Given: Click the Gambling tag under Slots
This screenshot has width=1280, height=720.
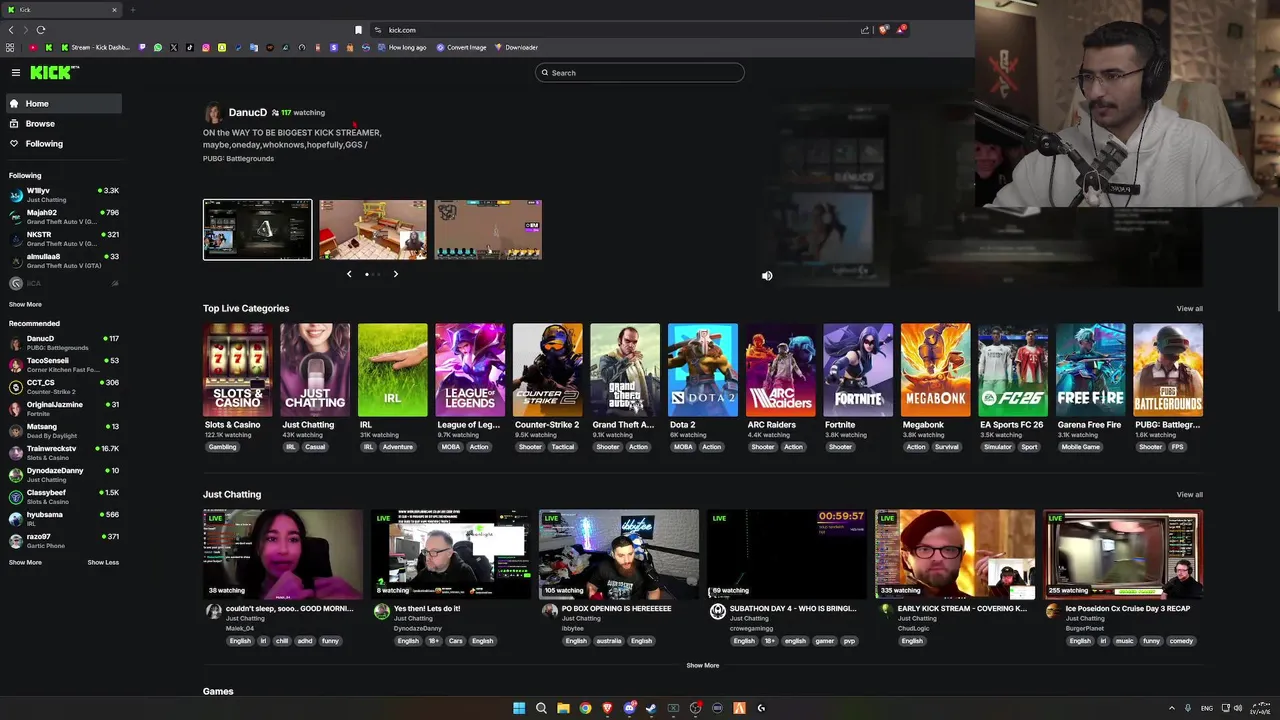Looking at the screenshot, I should point(222,447).
